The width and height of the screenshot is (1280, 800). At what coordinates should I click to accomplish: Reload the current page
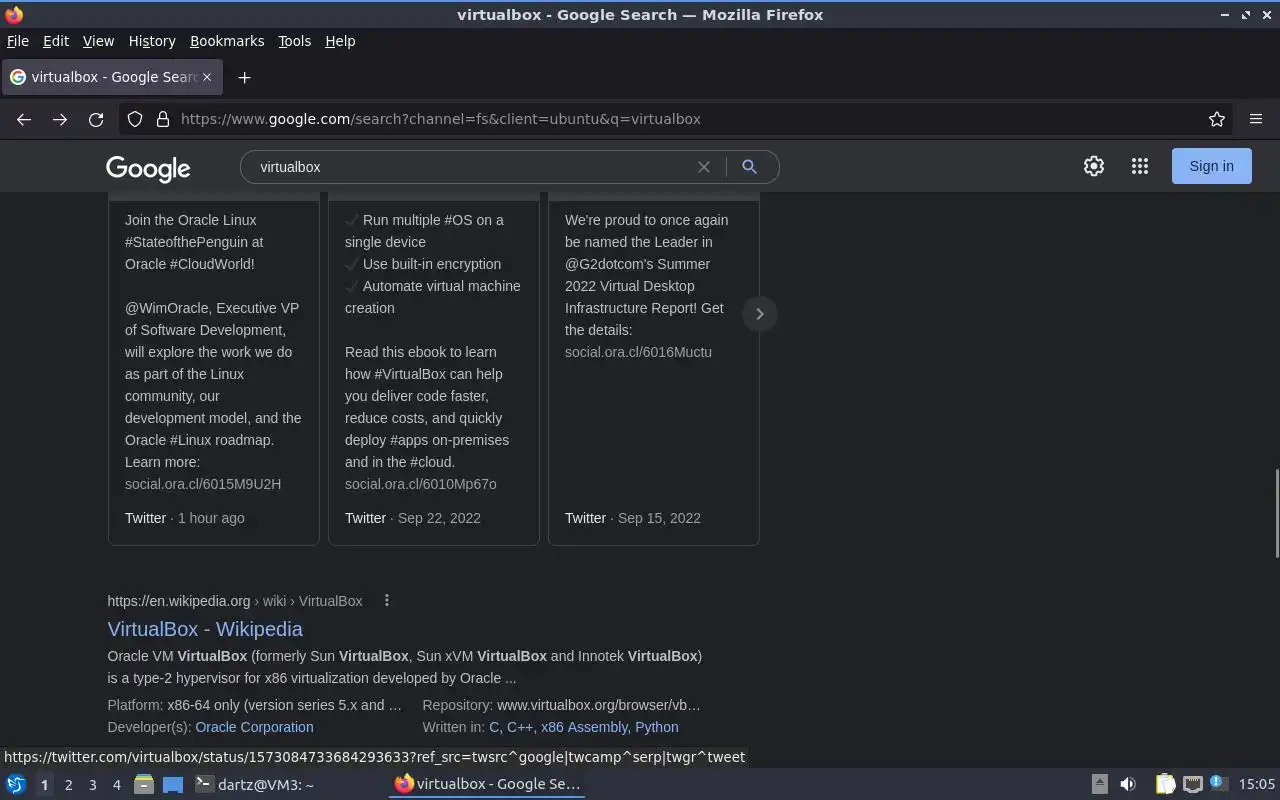96,119
